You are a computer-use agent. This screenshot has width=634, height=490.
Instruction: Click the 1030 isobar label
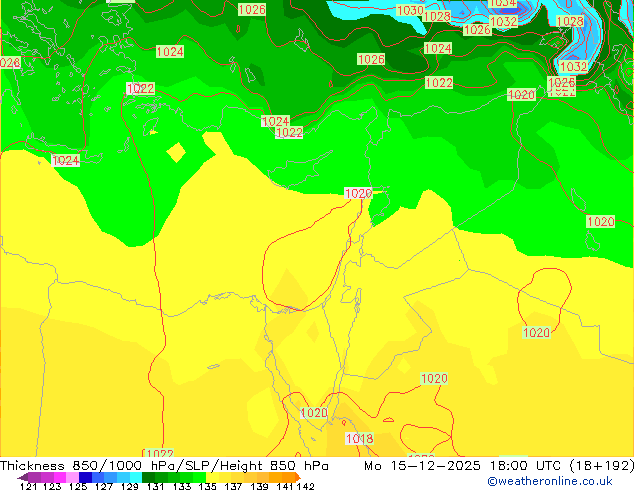click(410, 10)
